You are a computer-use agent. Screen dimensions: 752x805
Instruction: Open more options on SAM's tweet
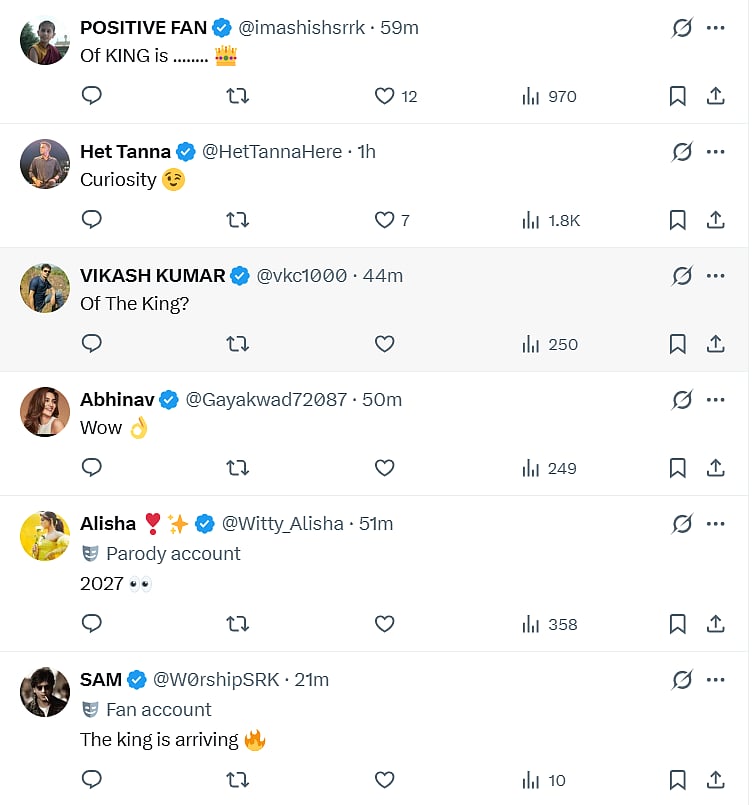[x=716, y=680]
